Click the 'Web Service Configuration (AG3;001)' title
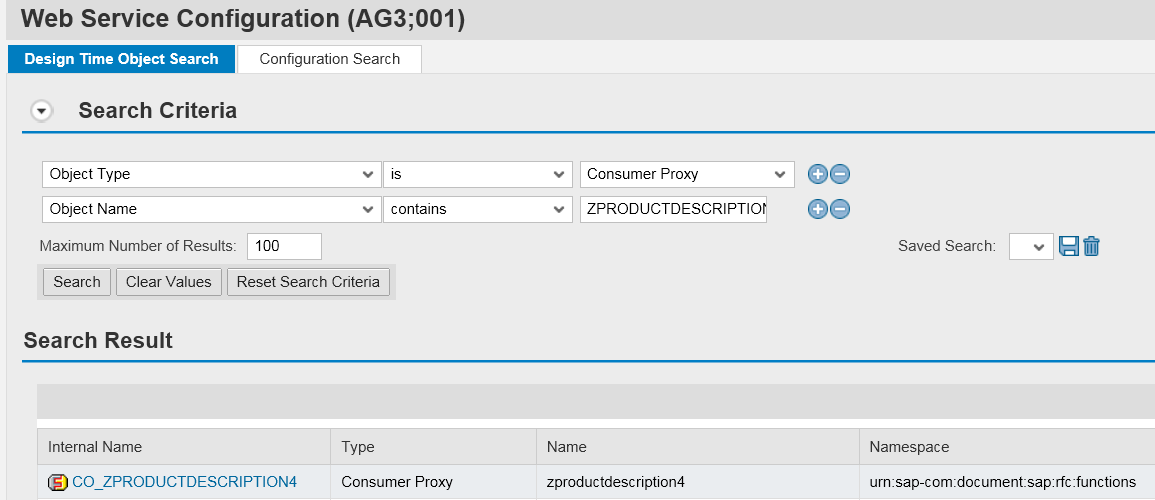The height and width of the screenshot is (500, 1155). [243, 18]
